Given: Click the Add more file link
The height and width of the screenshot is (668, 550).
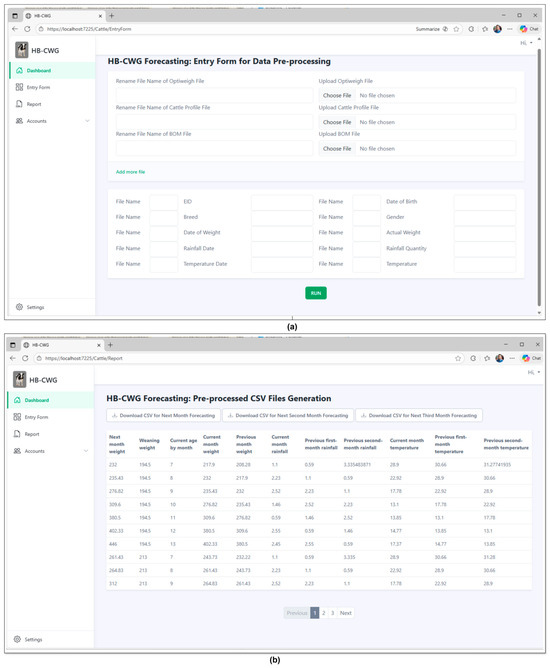Looking at the screenshot, I should 130,172.
